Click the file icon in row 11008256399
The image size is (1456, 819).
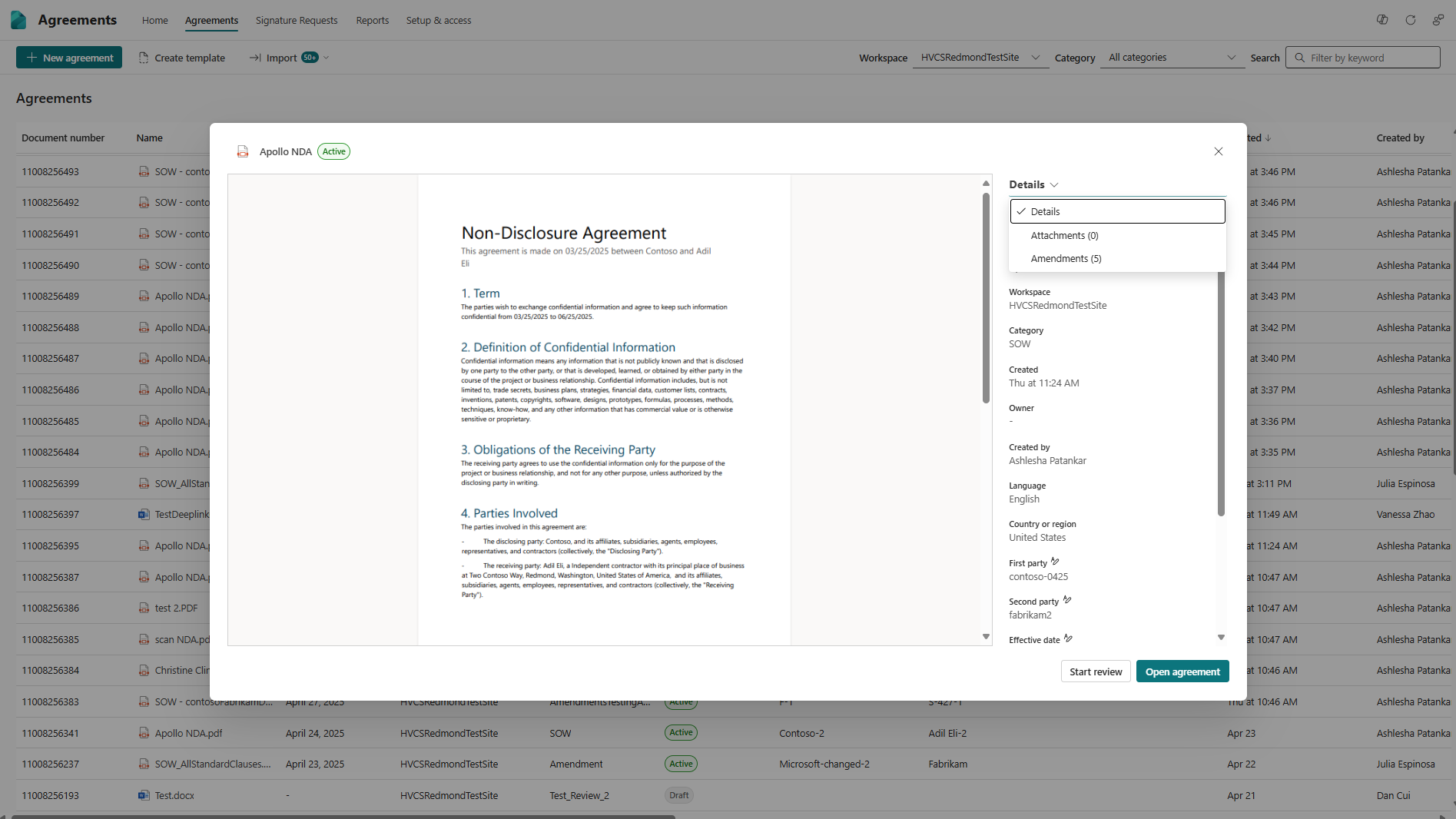[x=144, y=483]
